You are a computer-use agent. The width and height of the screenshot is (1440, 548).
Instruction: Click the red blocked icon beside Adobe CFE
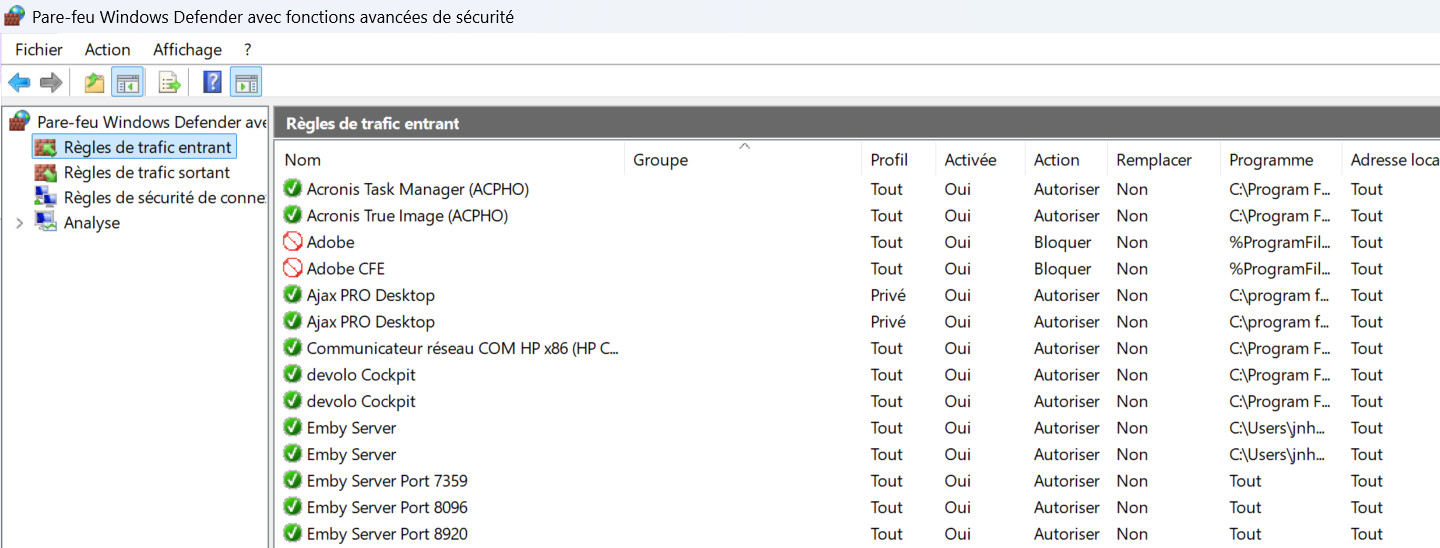[x=293, y=268]
